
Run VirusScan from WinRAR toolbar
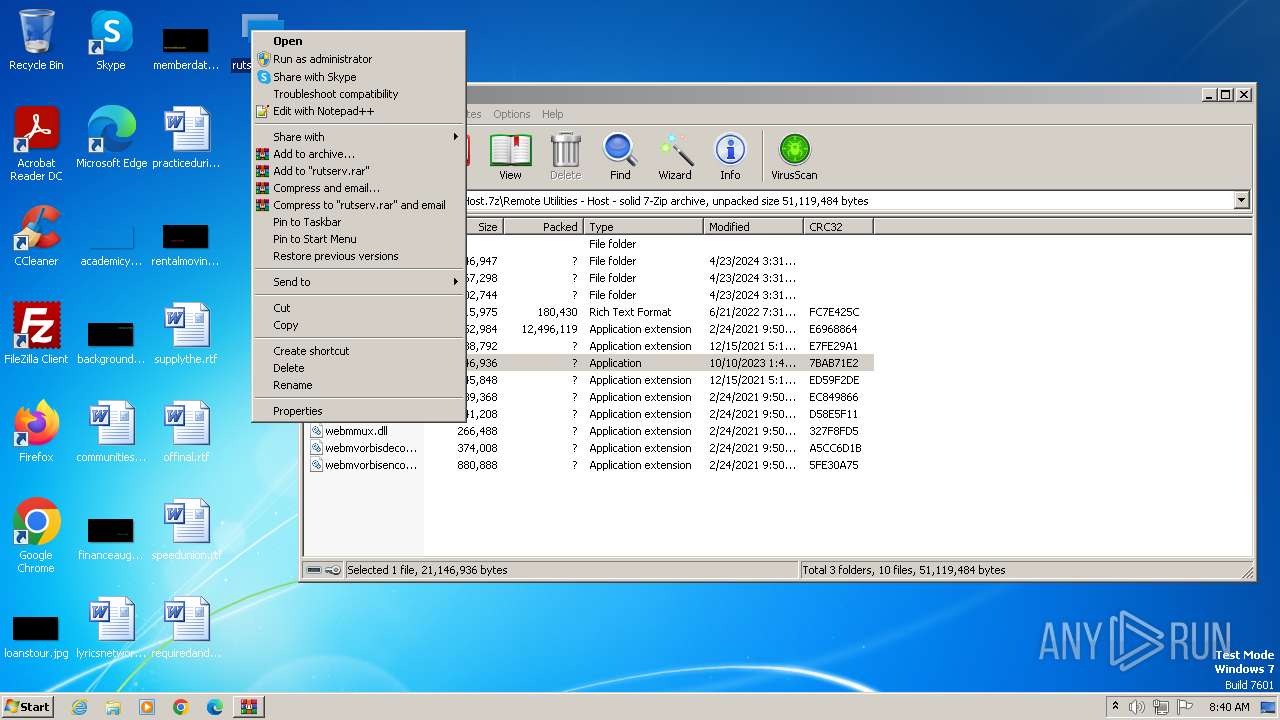pos(794,157)
